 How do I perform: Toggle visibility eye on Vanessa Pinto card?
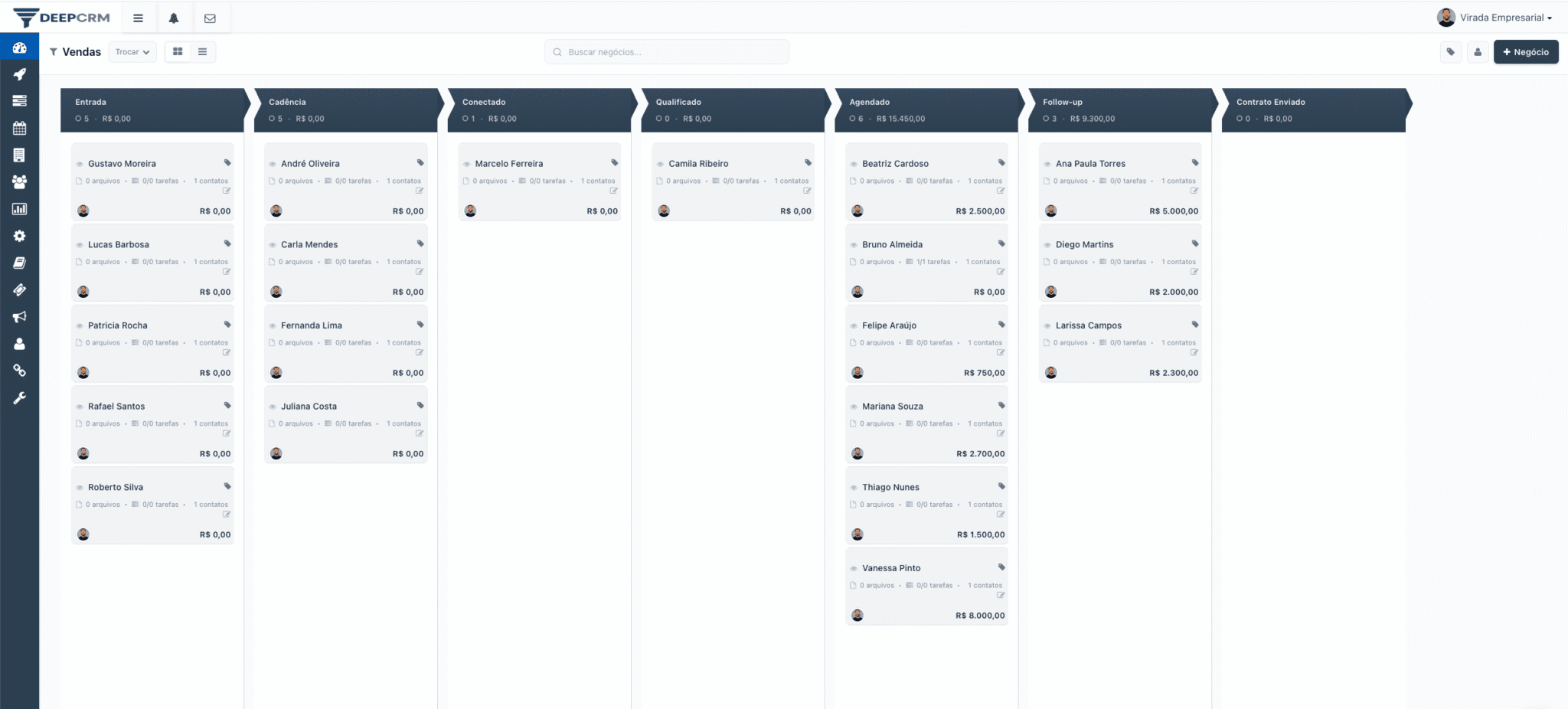853,567
